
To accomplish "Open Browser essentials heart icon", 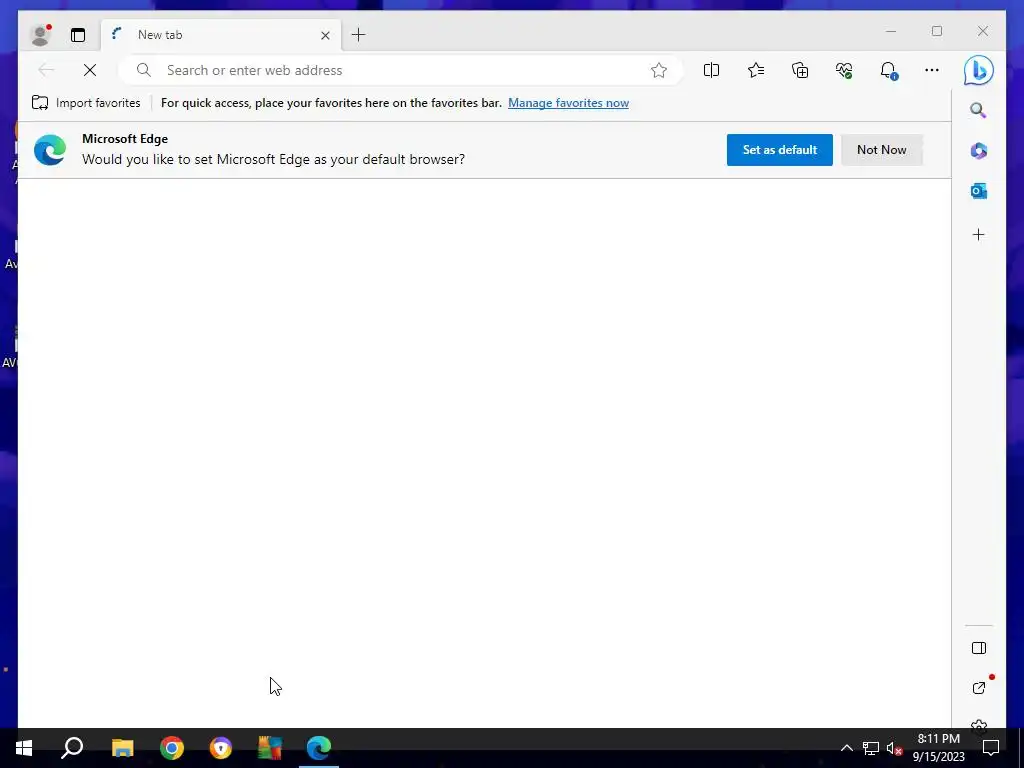I will [844, 70].
